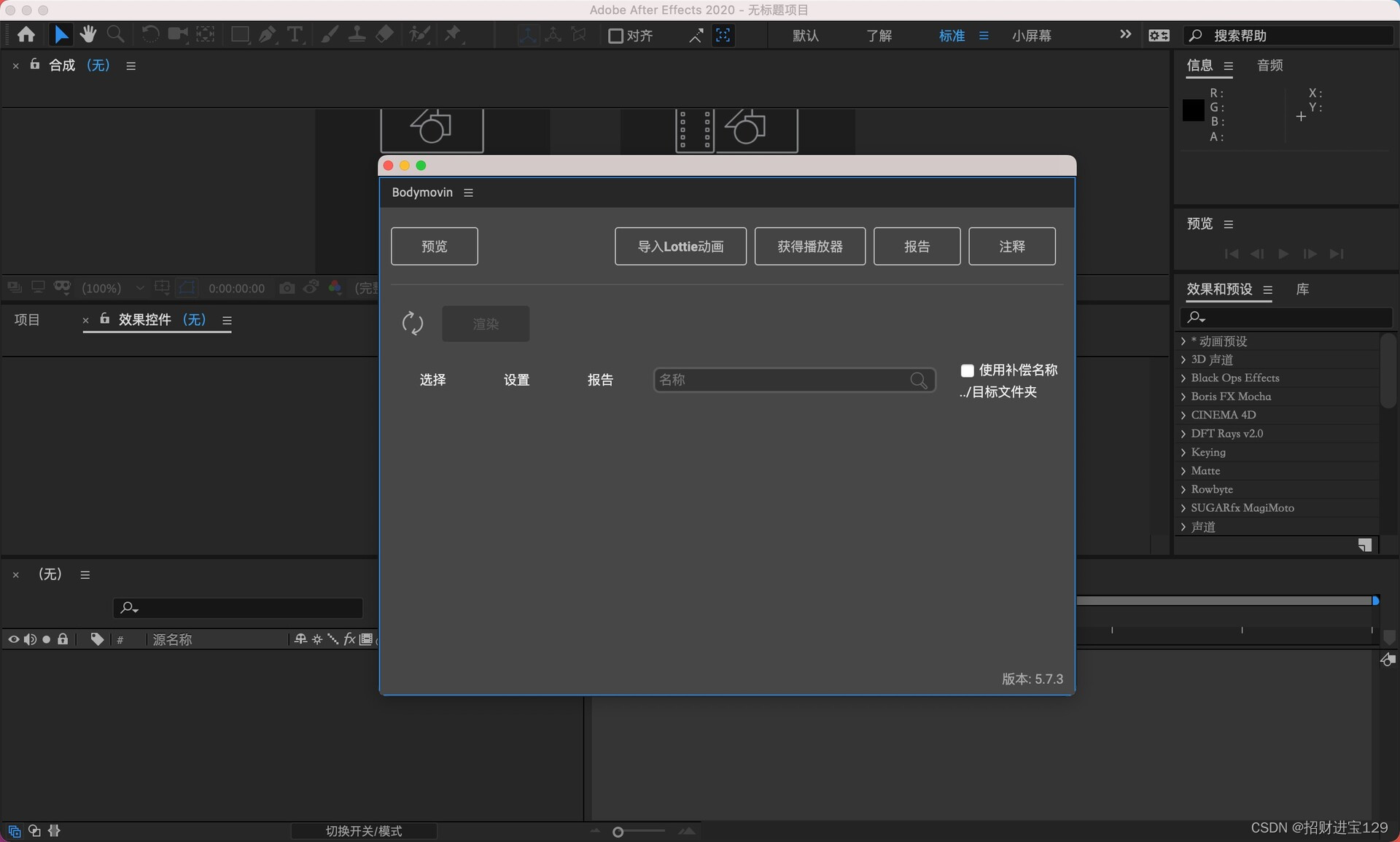Click the snapshot camera icon in viewer
This screenshot has width=1400, height=842.
(287, 288)
